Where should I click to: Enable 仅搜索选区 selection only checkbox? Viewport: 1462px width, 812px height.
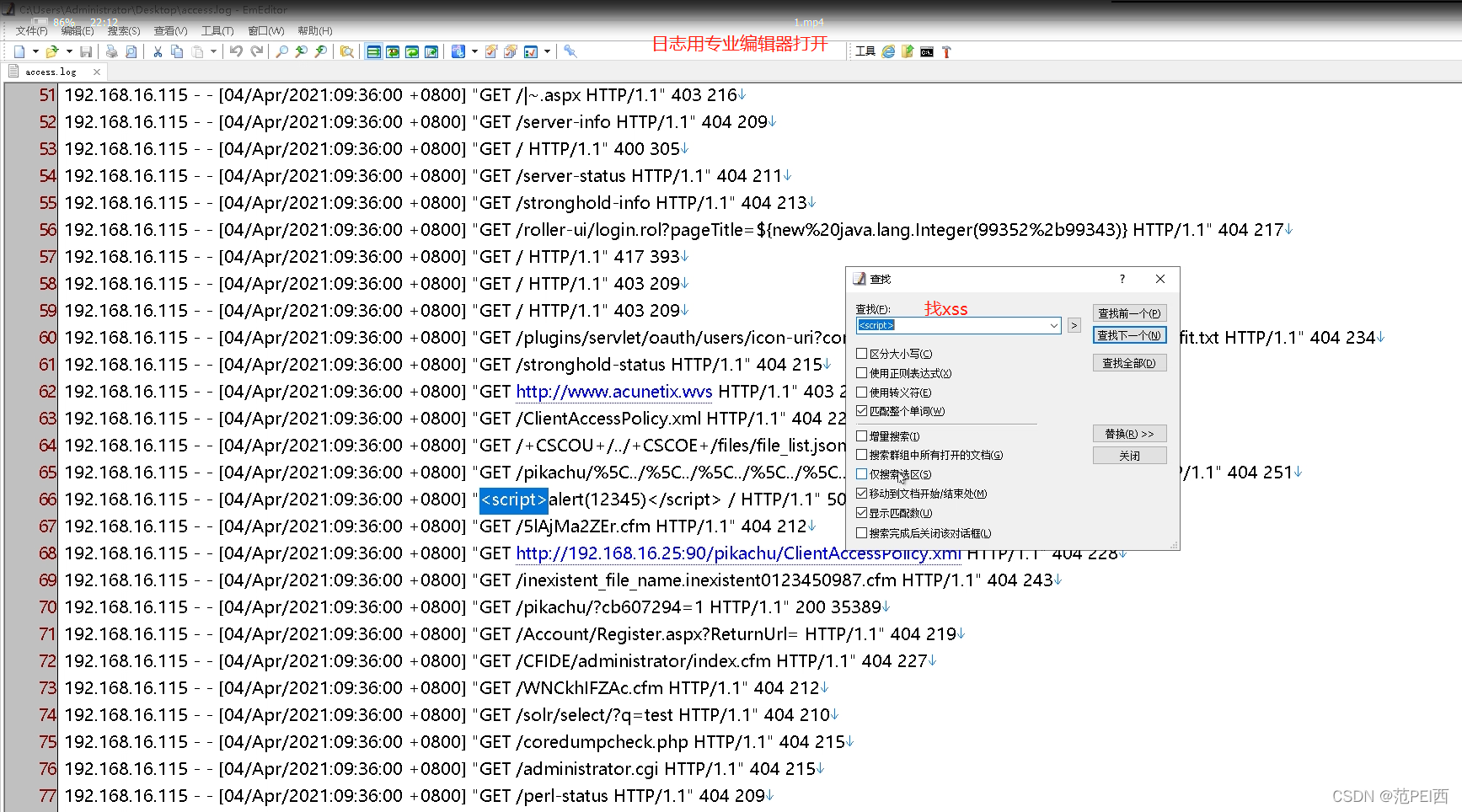pos(861,474)
